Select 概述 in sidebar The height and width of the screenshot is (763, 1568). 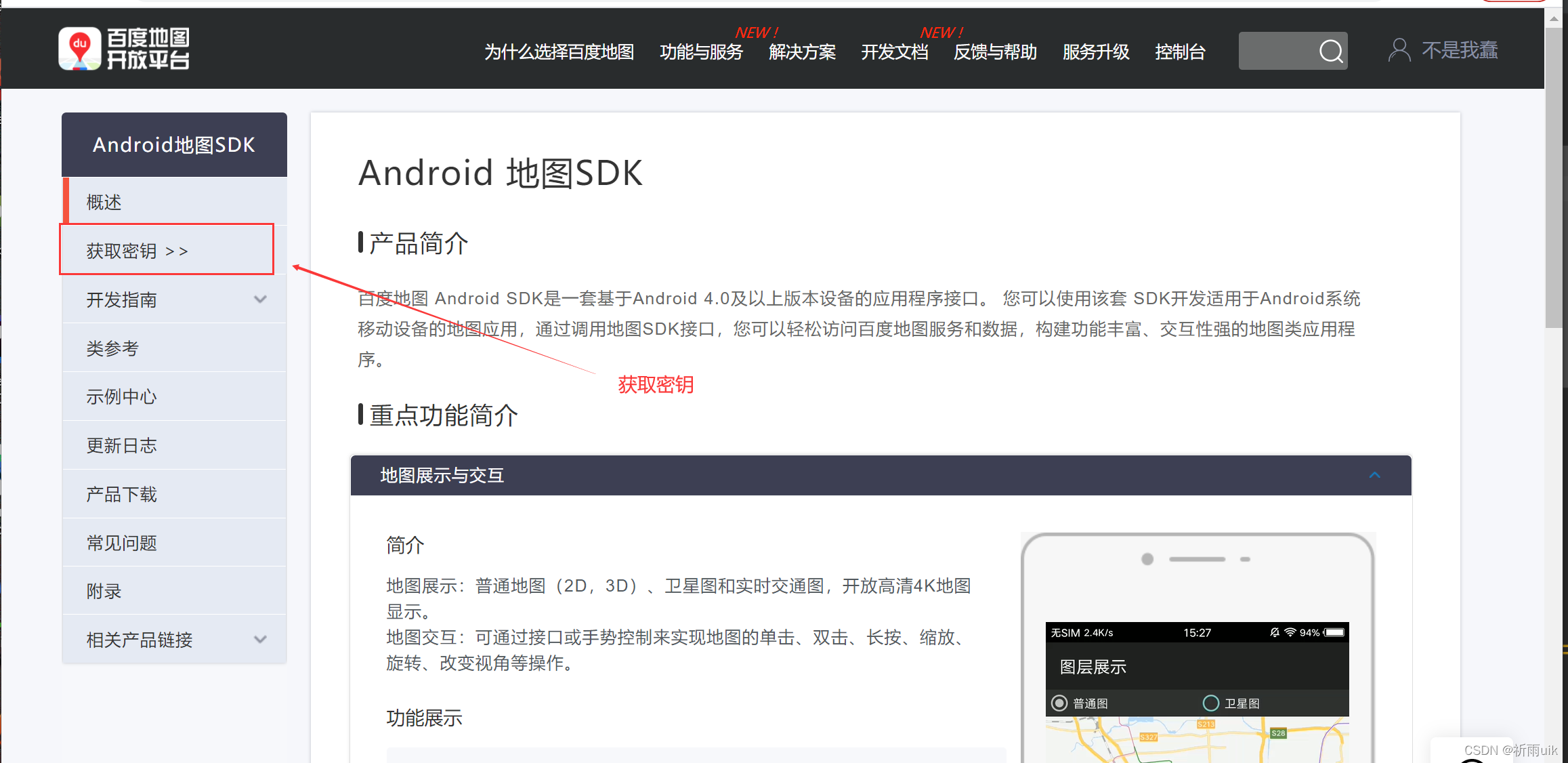click(175, 202)
